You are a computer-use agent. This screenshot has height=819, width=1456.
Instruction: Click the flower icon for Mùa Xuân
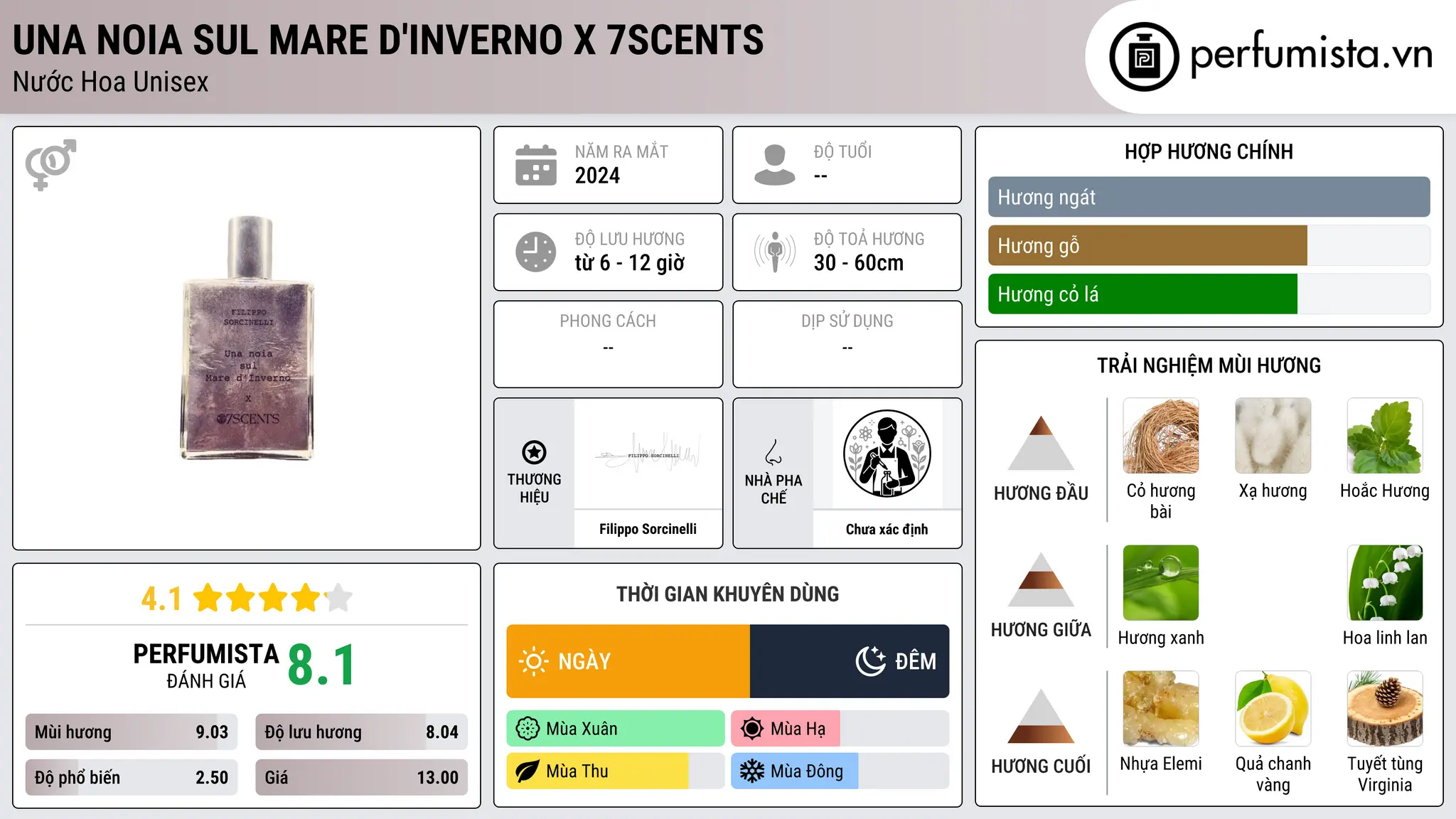coord(528,729)
